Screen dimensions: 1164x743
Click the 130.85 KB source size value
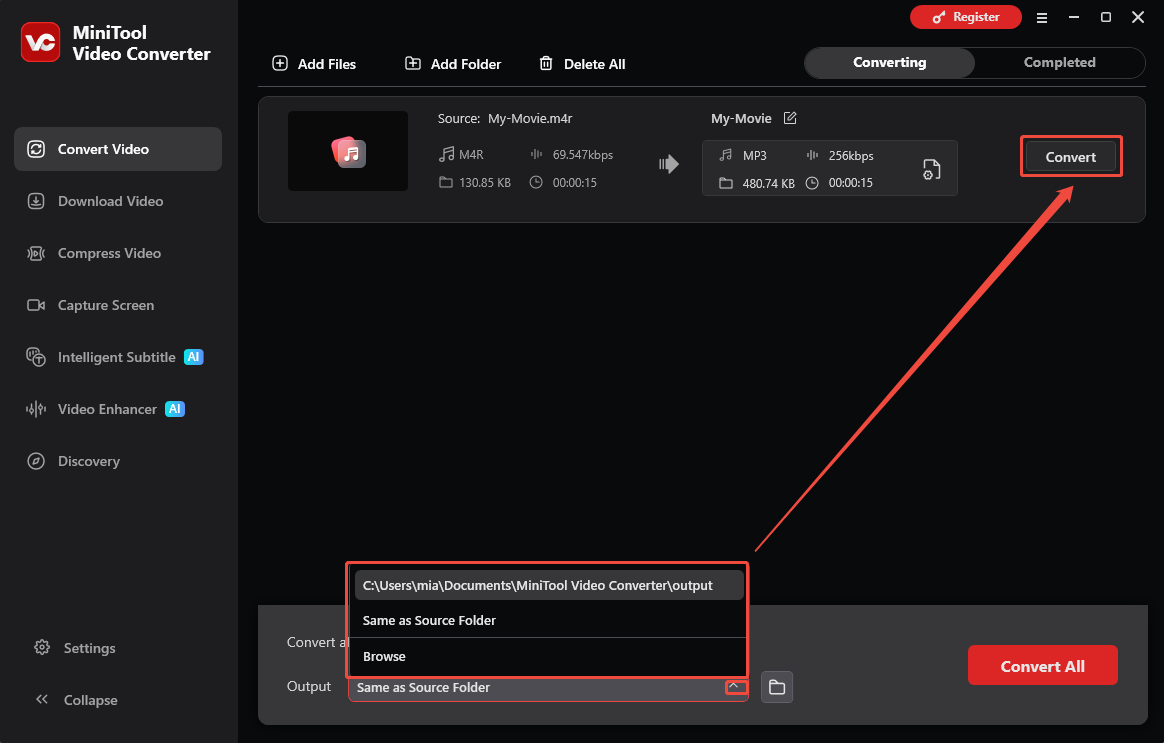(485, 183)
